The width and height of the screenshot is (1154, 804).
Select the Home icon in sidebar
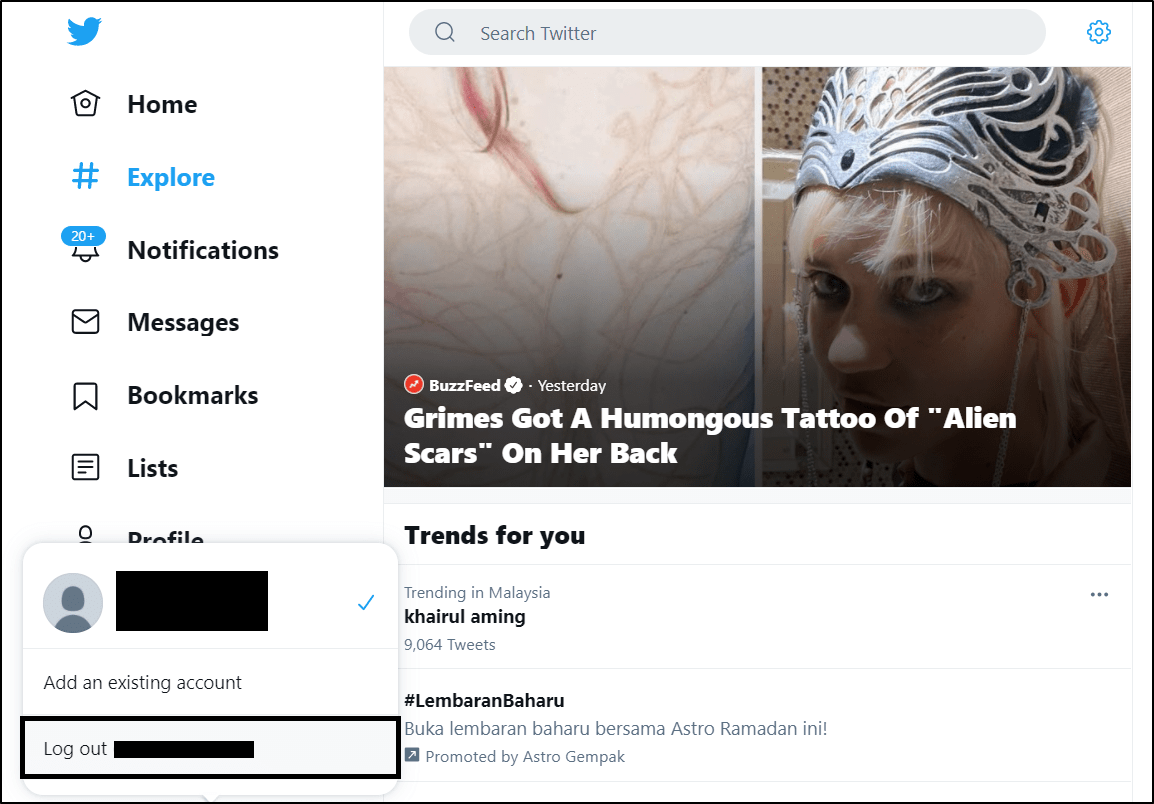click(x=86, y=103)
